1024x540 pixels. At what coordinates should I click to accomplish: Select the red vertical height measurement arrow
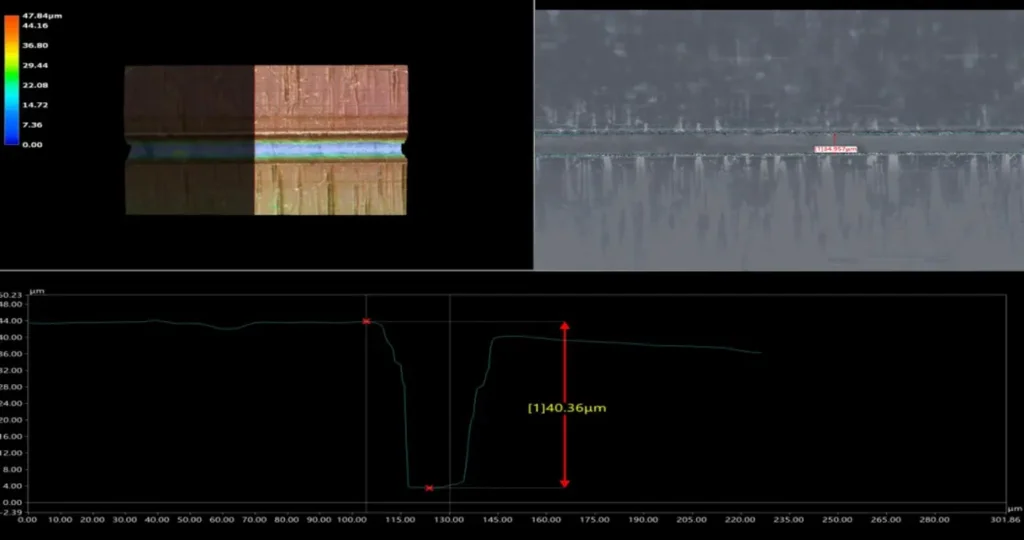(564, 405)
